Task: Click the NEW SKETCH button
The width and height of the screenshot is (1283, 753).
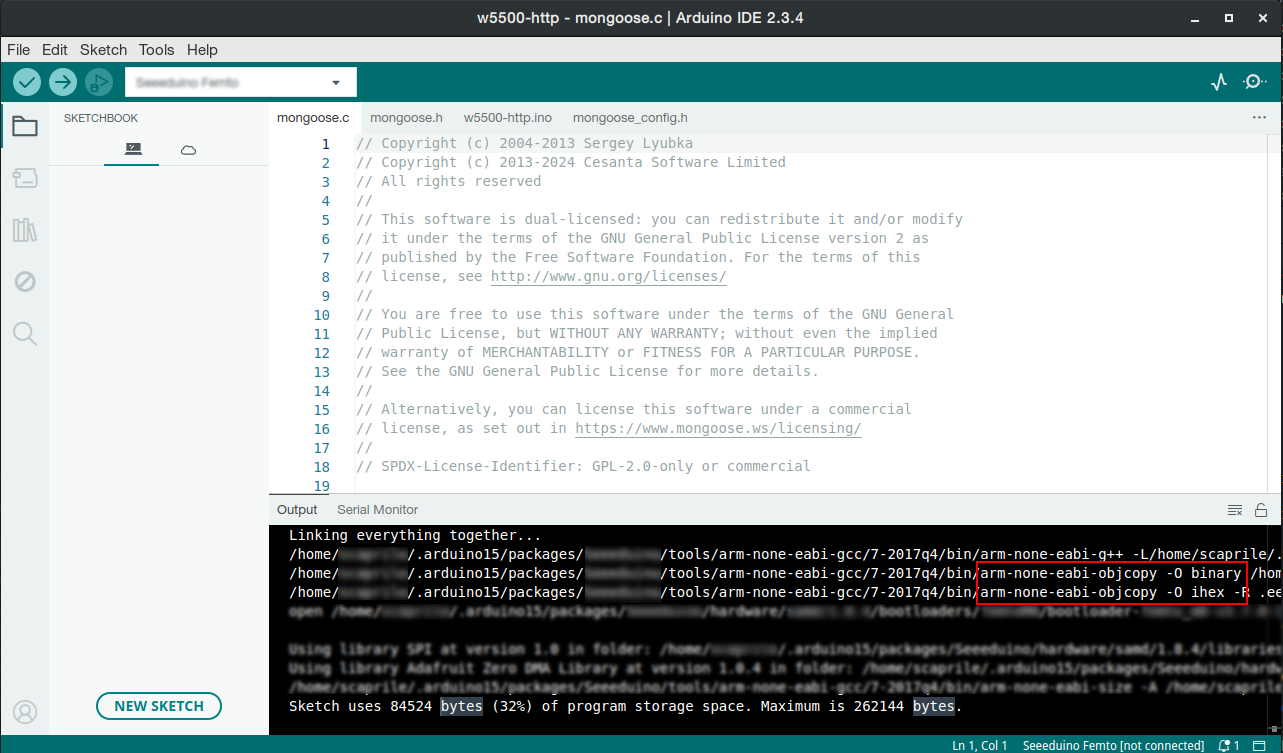Action: [159, 706]
